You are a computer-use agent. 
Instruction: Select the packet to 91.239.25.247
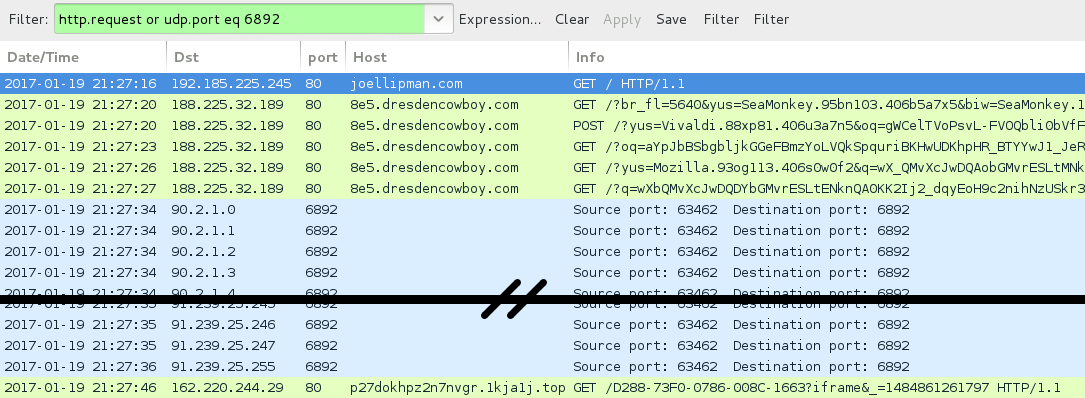click(542, 345)
